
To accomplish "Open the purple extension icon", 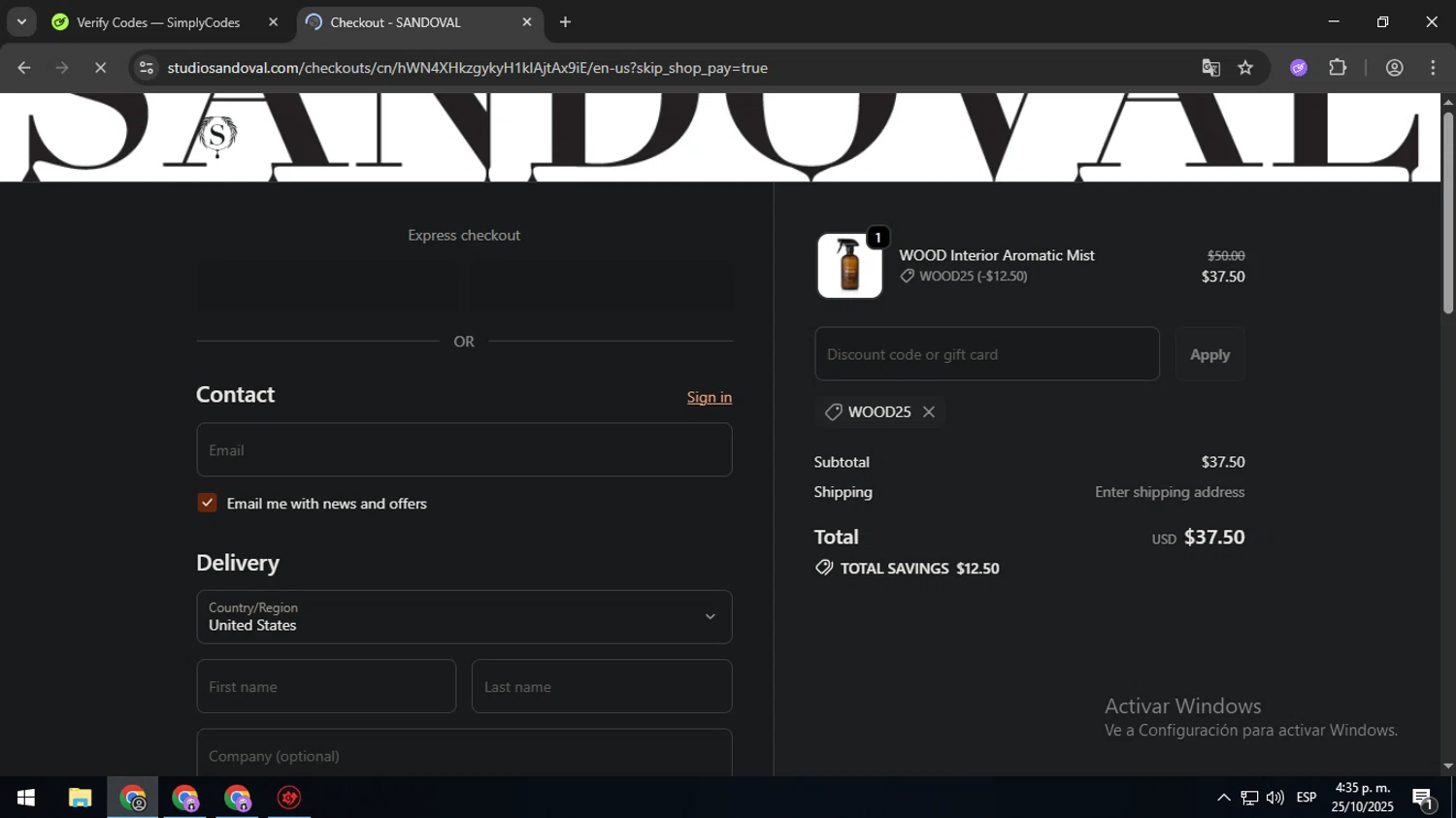I will tap(1299, 68).
